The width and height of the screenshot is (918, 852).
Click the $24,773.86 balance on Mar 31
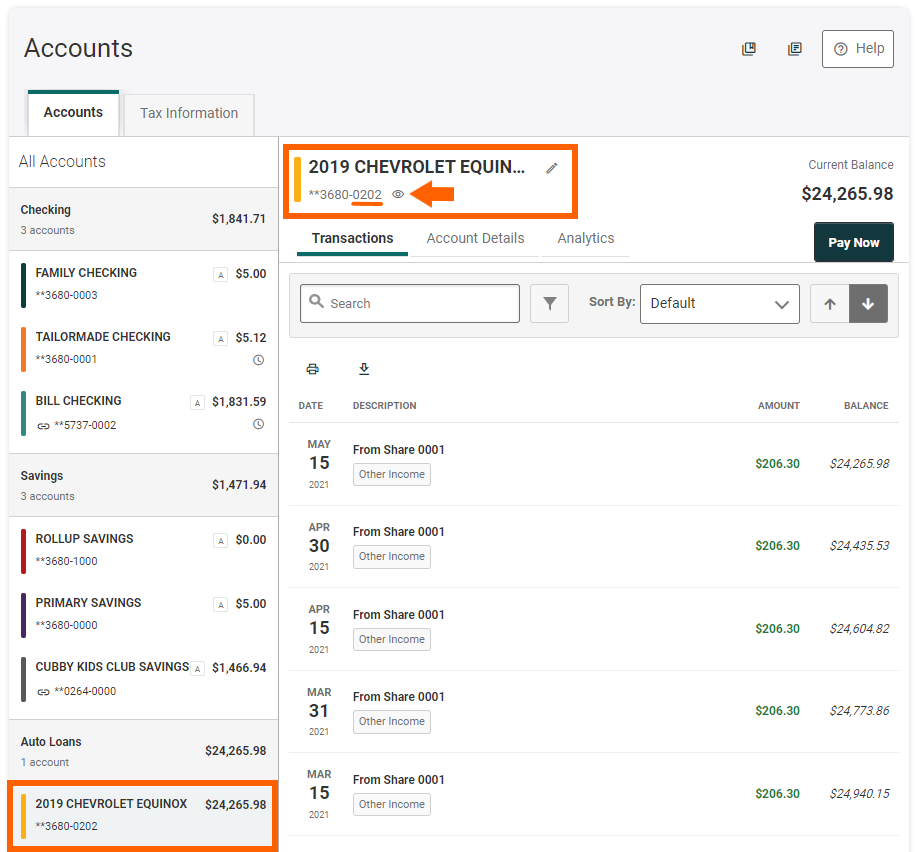[x=859, y=711]
